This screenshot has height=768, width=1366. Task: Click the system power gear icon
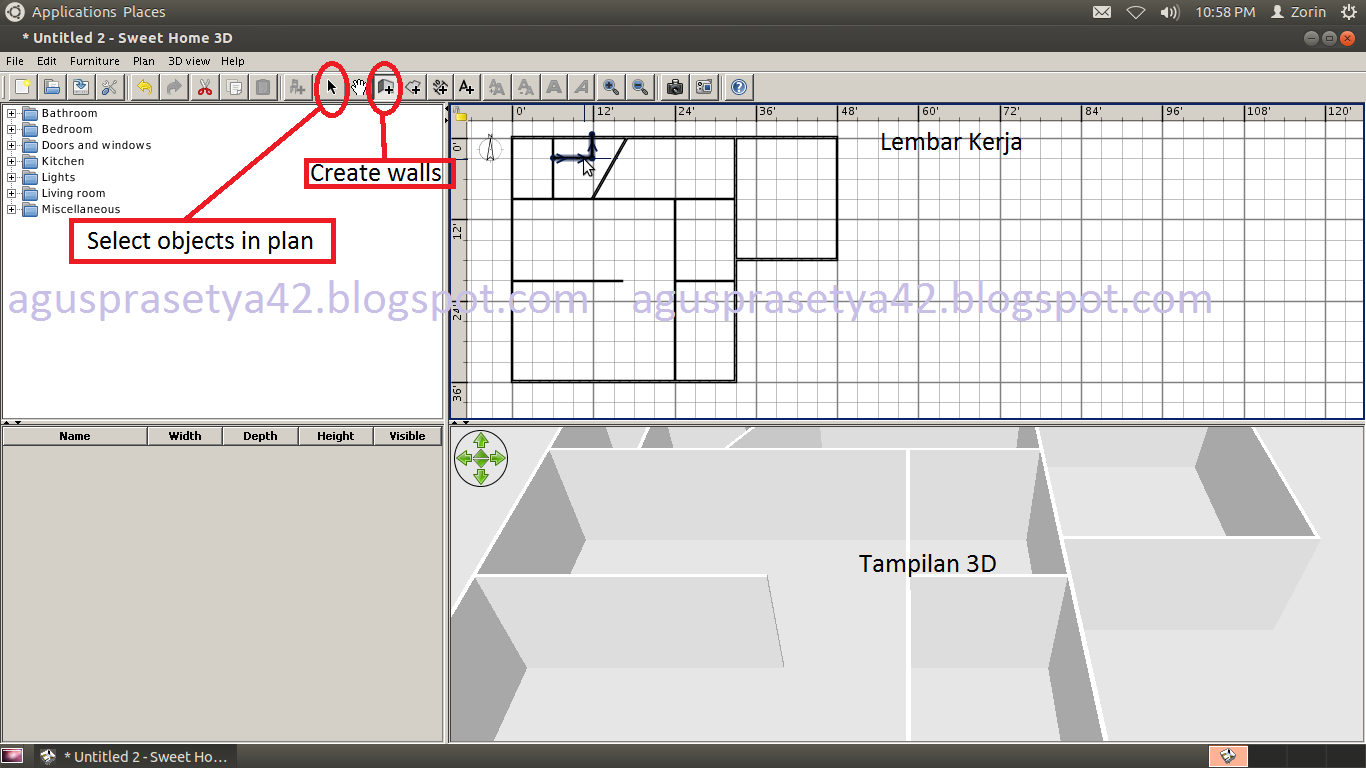(x=1348, y=12)
